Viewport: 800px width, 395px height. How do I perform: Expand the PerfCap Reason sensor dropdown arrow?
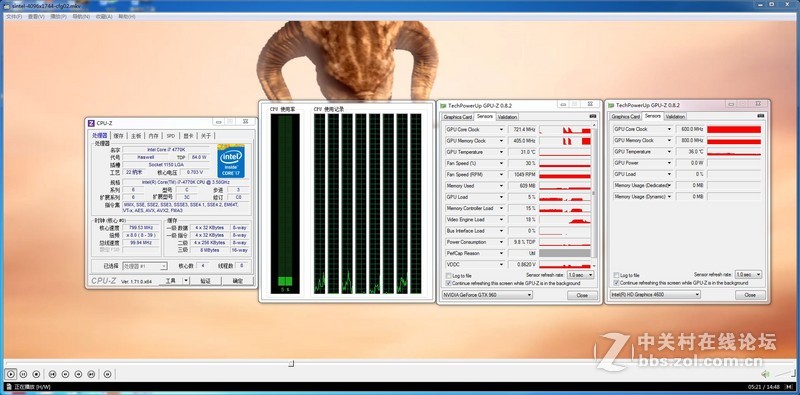click(x=501, y=253)
